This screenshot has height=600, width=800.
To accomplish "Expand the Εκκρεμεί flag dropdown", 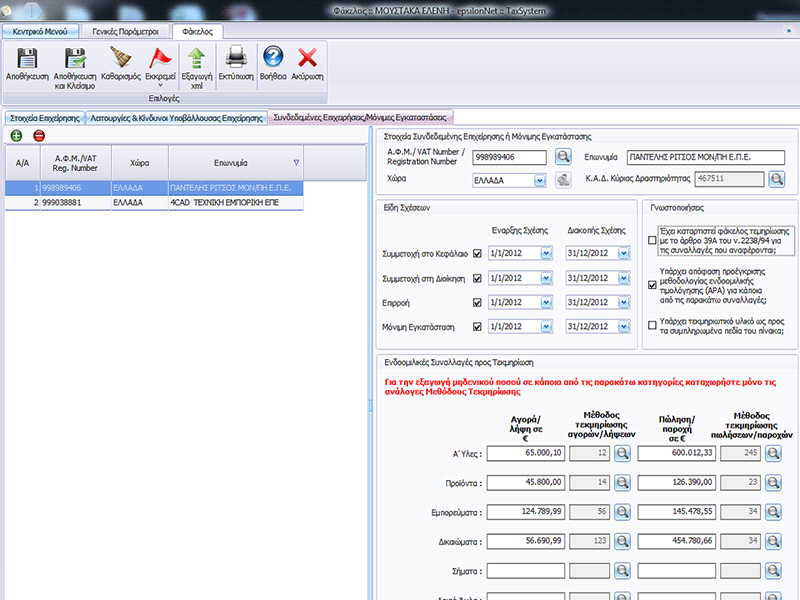I will coord(160,85).
